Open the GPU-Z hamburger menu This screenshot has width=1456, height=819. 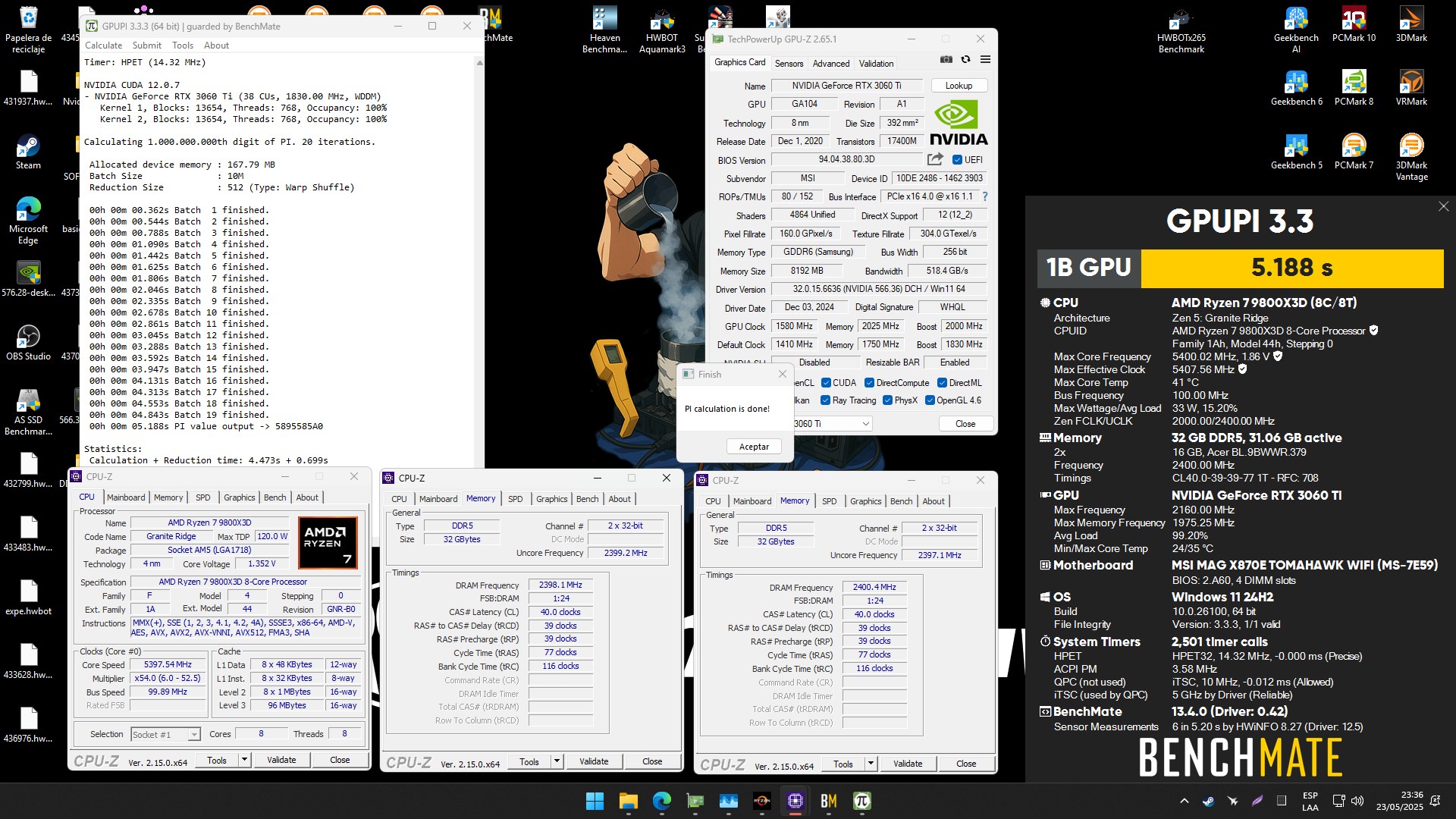tap(985, 59)
